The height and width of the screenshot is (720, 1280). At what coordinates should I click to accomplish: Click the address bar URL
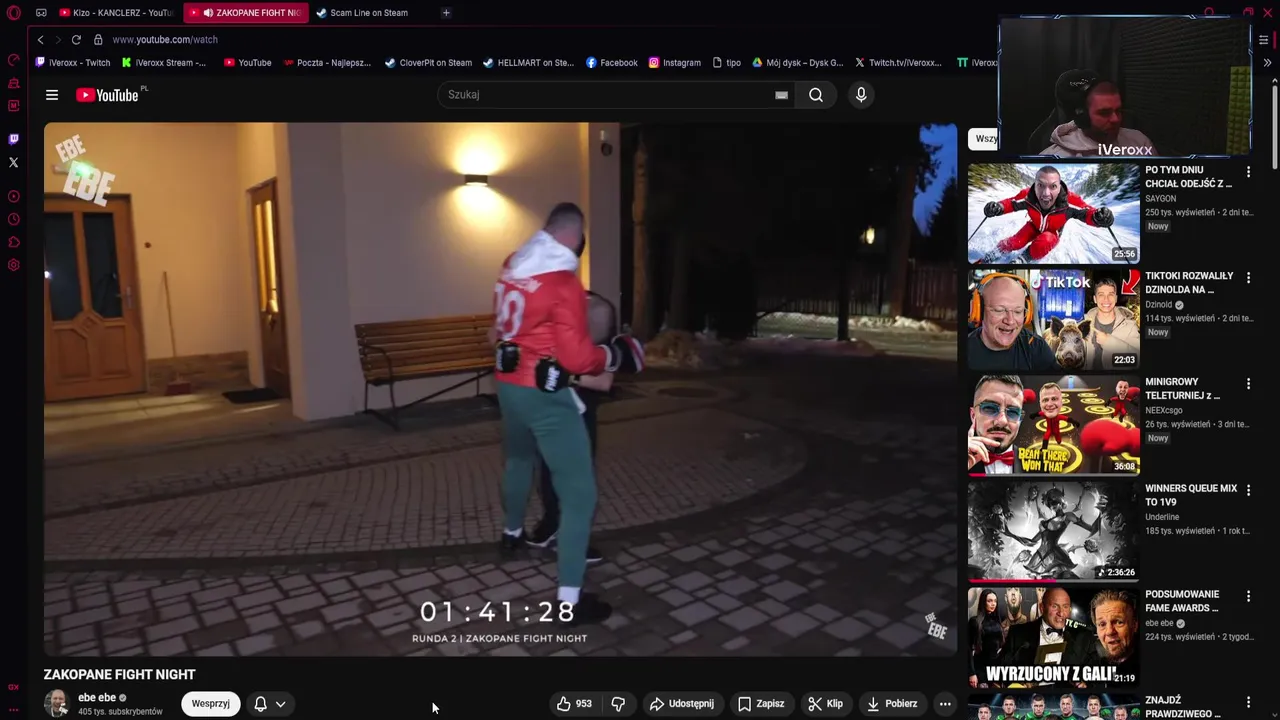coord(165,40)
